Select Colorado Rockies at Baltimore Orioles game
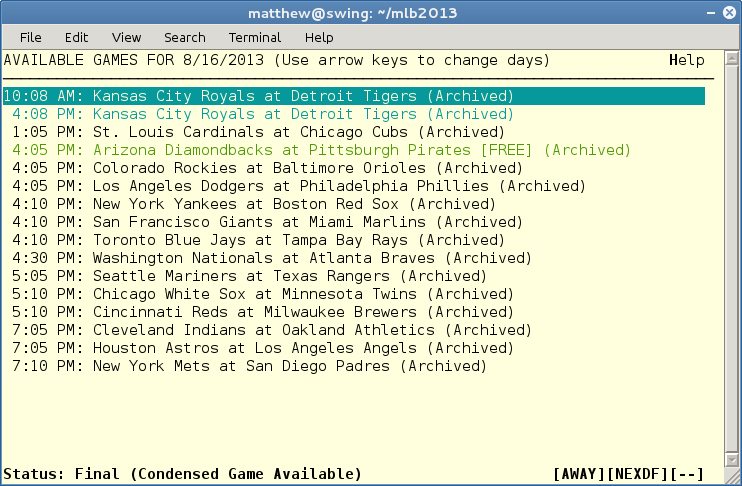The width and height of the screenshot is (742, 486). pos(267,168)
